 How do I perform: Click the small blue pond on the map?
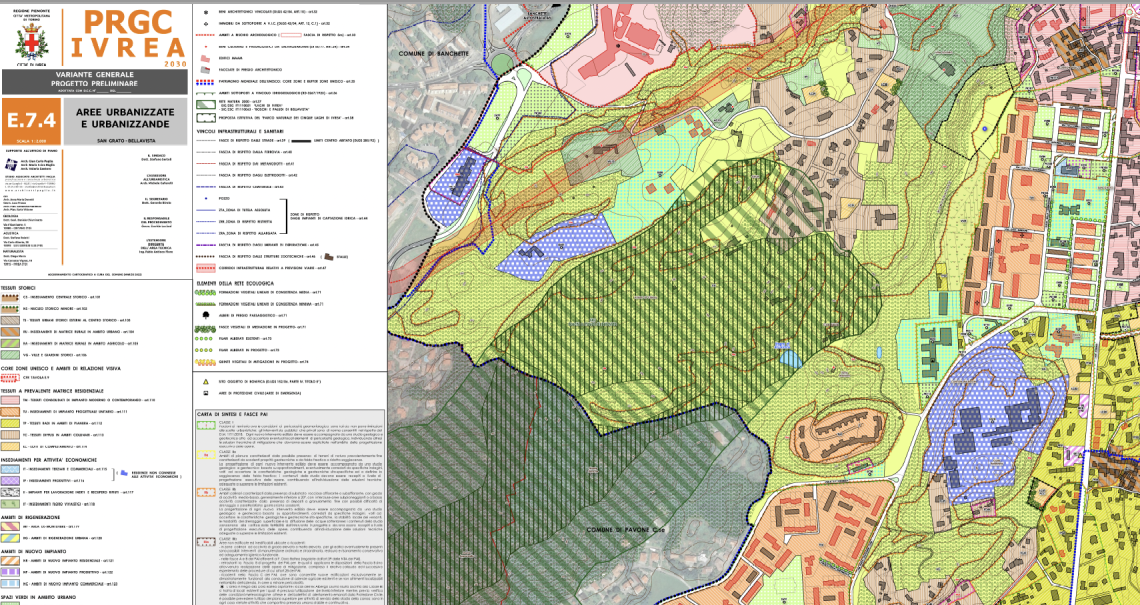click(x=789, y=357)
